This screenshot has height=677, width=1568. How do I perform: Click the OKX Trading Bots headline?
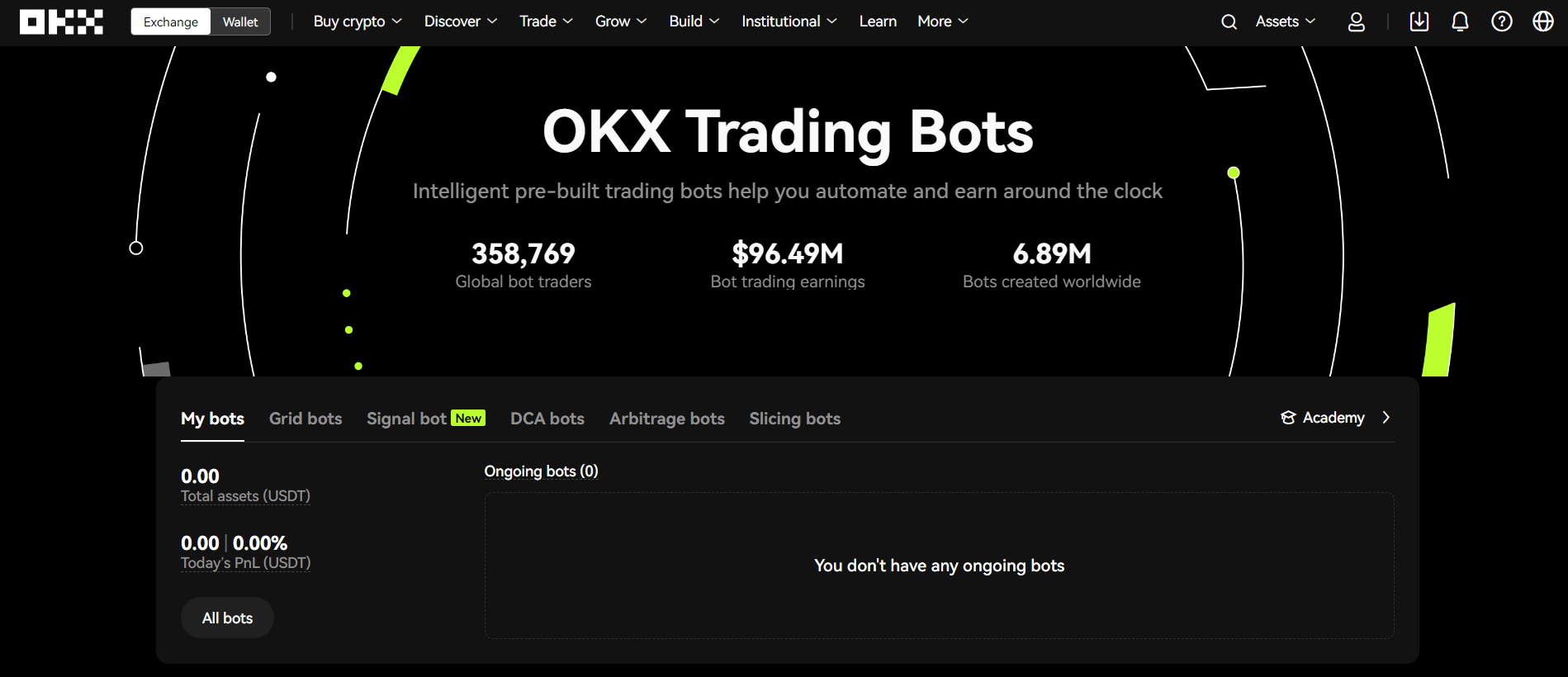[788, 132]
